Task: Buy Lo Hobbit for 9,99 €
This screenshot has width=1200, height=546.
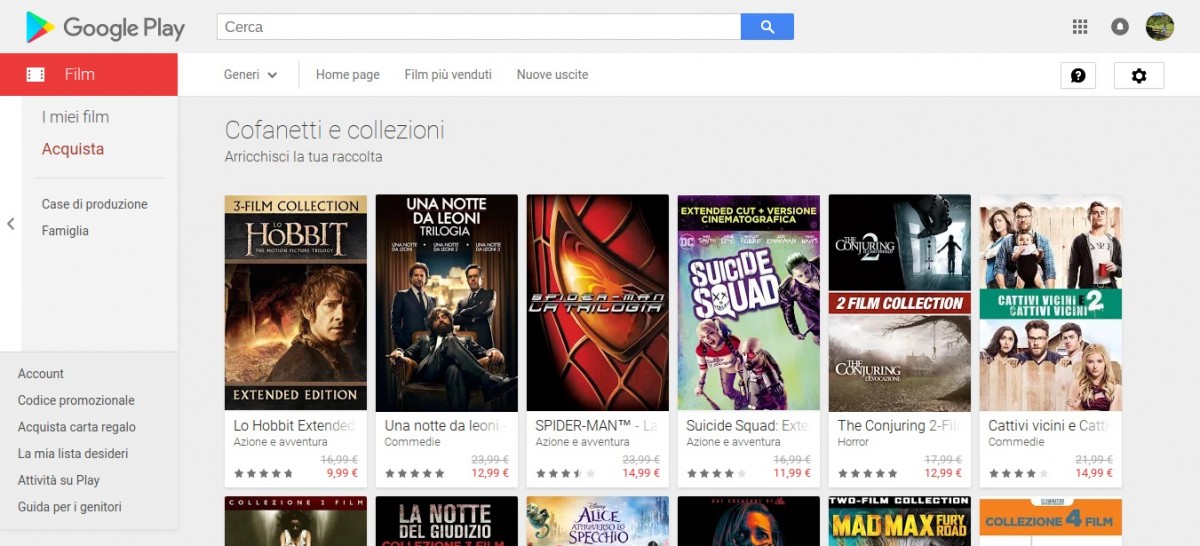Action: pos(342,473)
